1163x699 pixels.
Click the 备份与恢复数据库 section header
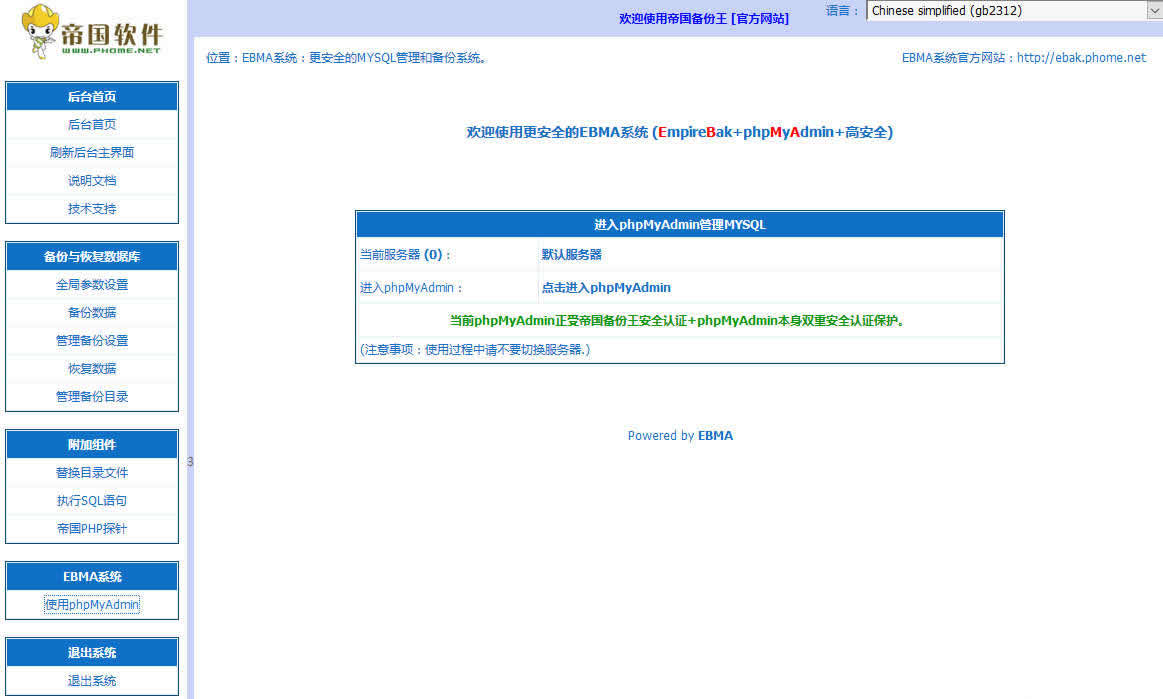click(x=92, y=257)
